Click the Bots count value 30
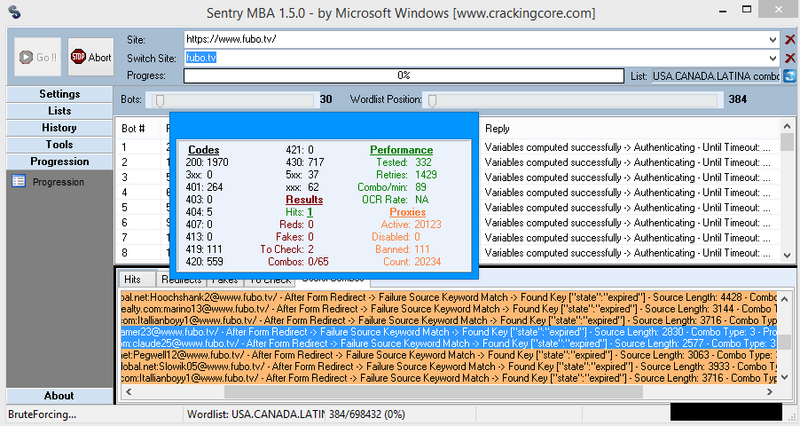800x426 pixels. [326, 99]
